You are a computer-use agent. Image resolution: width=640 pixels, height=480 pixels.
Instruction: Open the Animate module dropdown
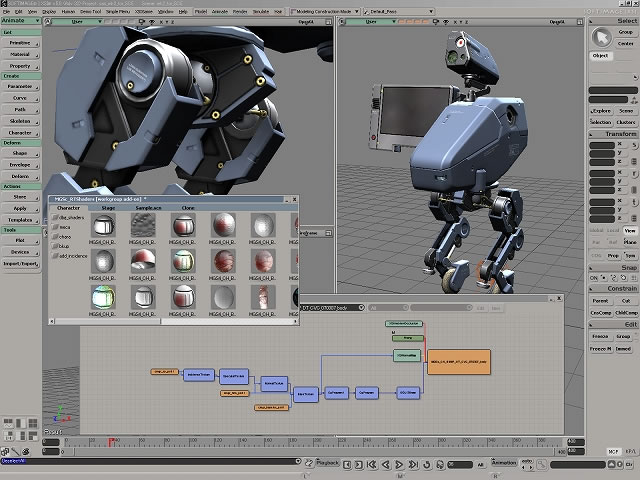(x=20, y=19)
